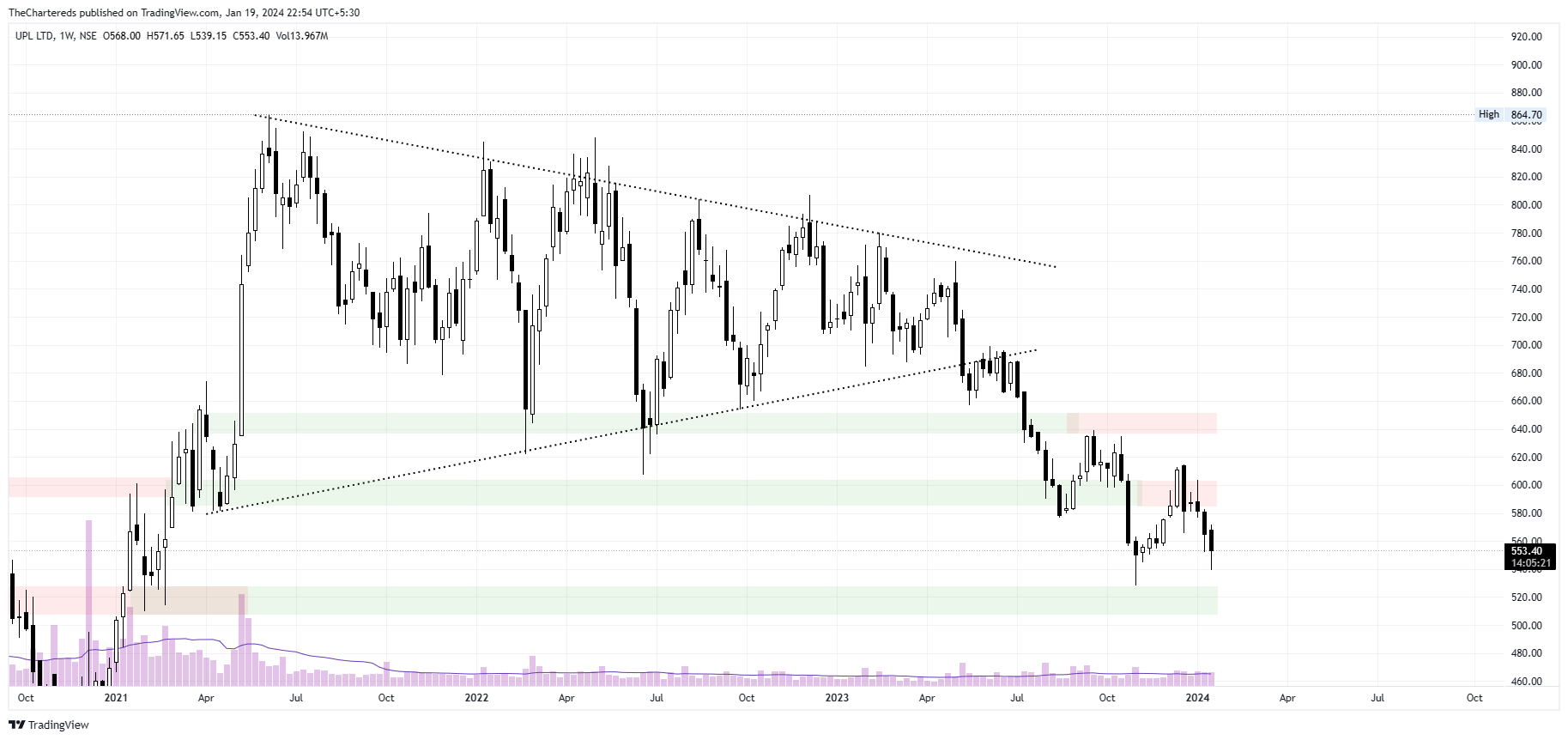
Task: Click the 2021 label on time axis
Action: click(116, 698)
